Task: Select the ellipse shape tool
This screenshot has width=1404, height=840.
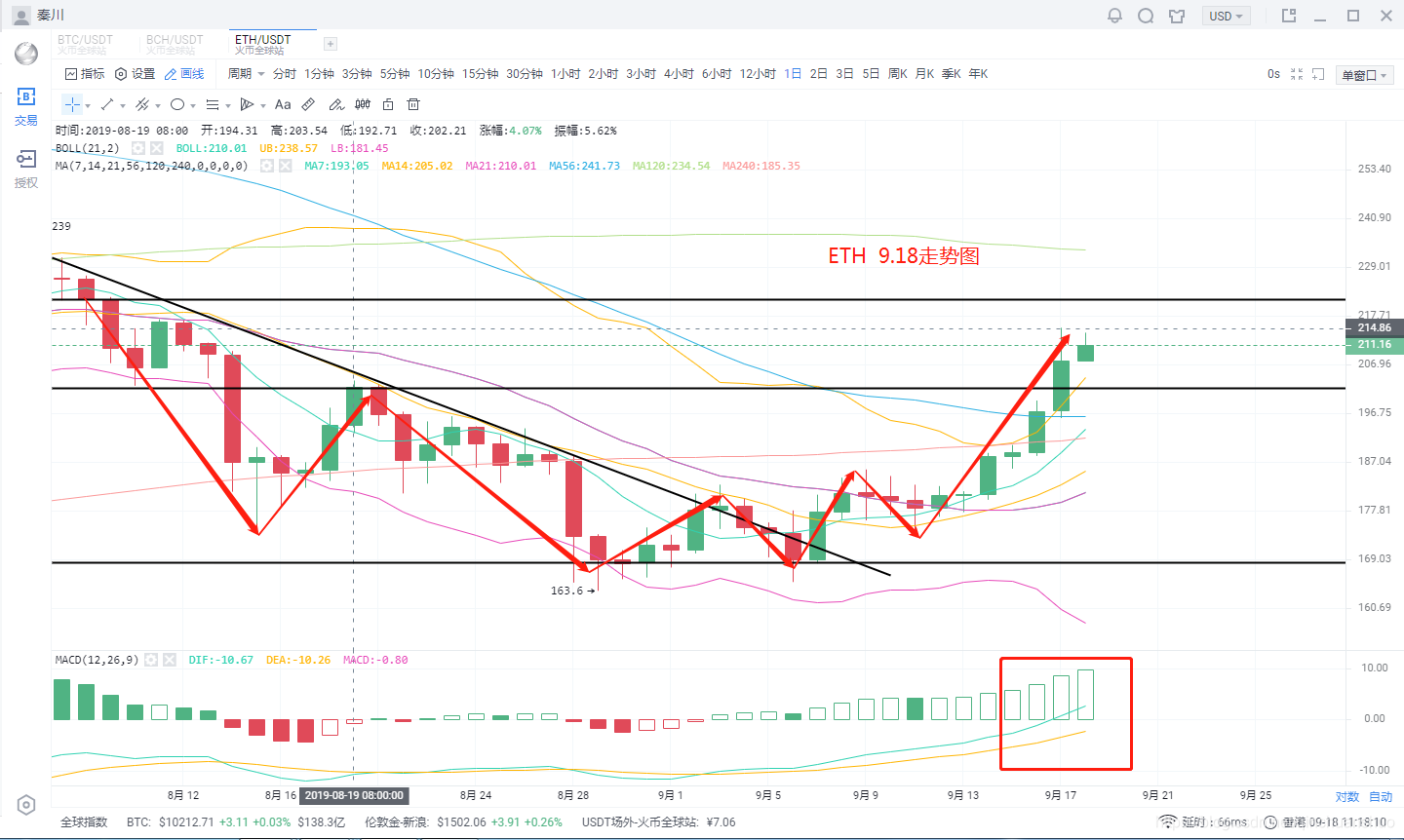Action: click(x=177, y=104)
